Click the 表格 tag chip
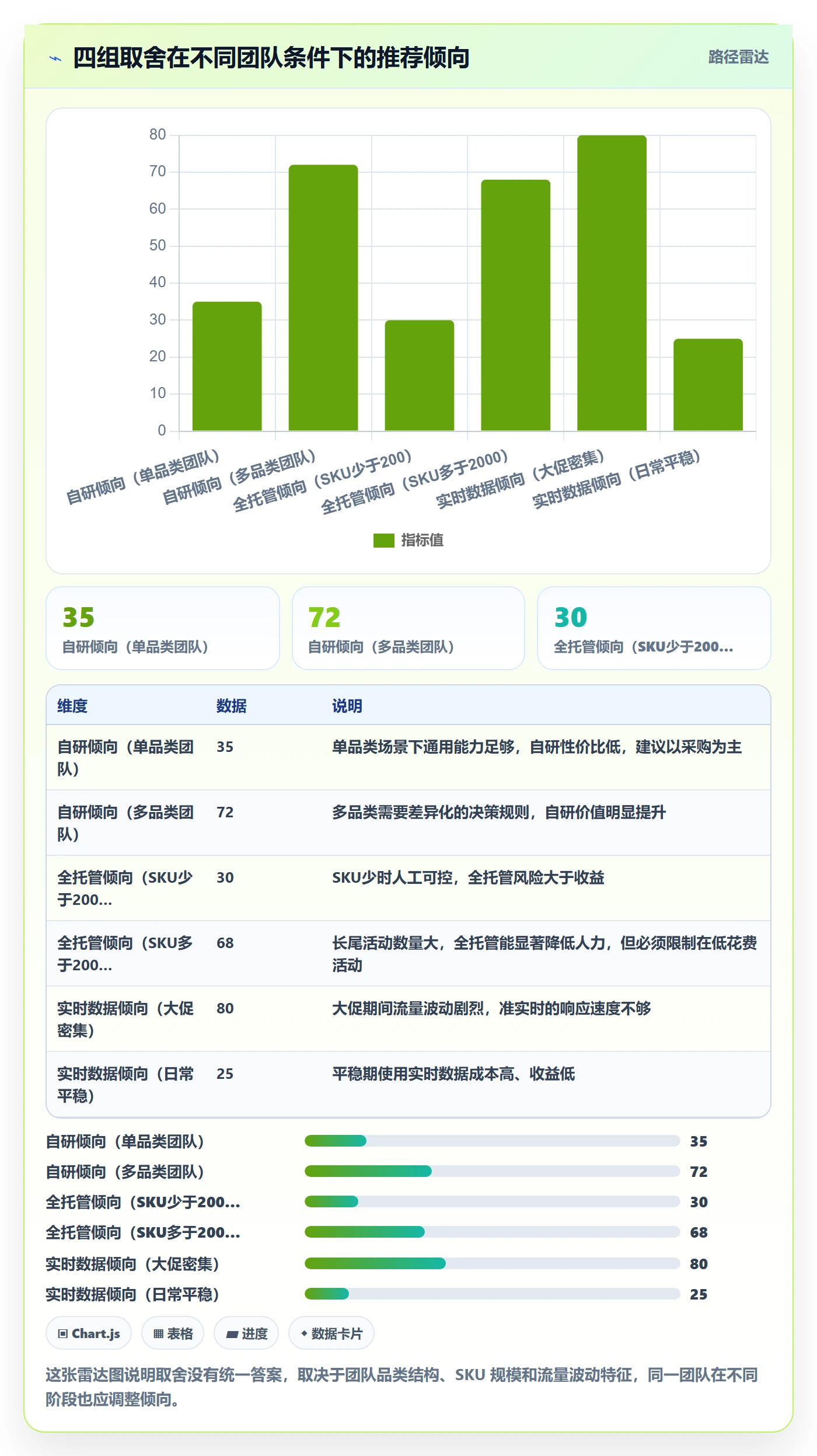The image size is (817, 1456). (173, 1333)
